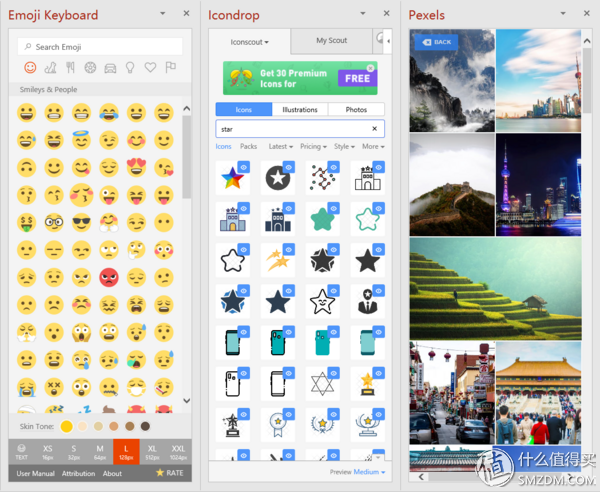Insert the angry red face emoji
Viewport: 600px width, 492px height.
[109, 277]
